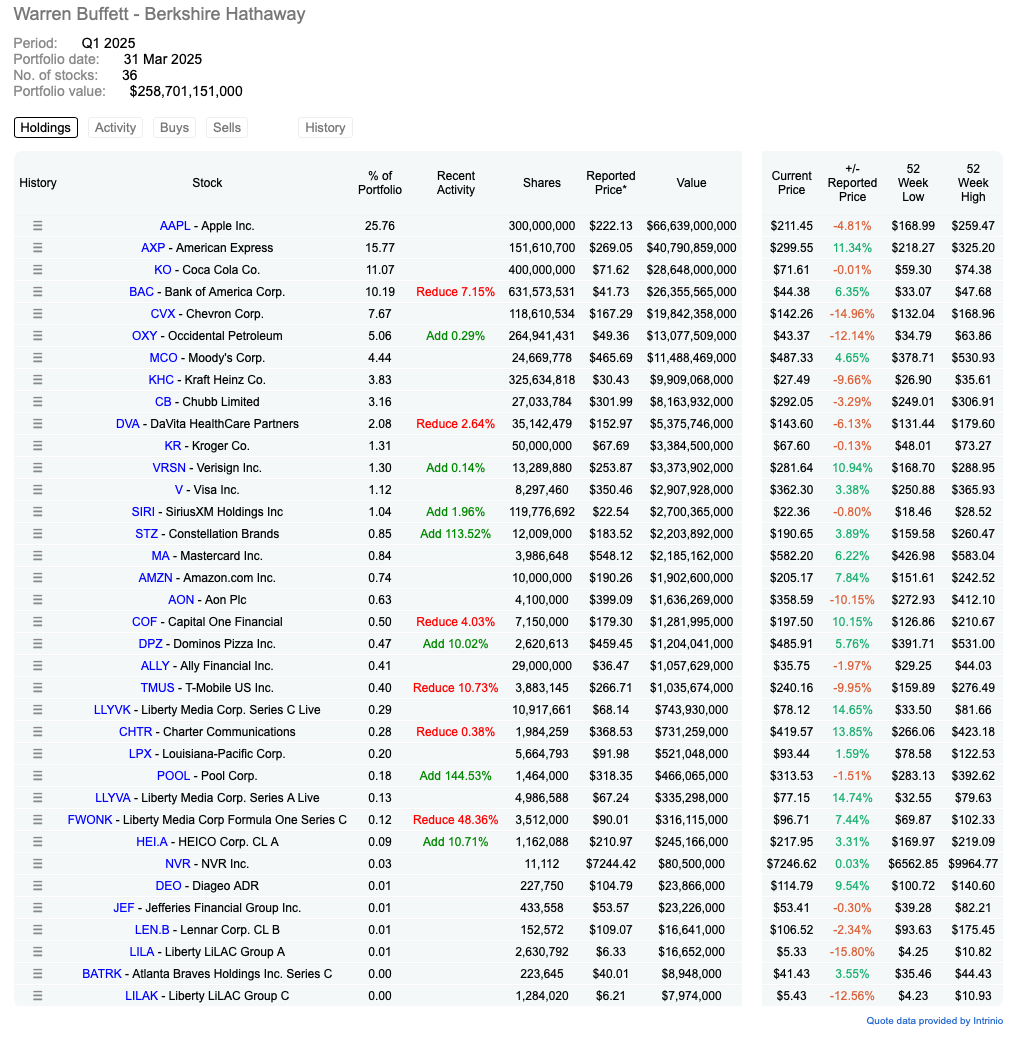Click the '52 Week Low' column header
Viewport: 1014px width, 1041px height.
pos(913,183)
